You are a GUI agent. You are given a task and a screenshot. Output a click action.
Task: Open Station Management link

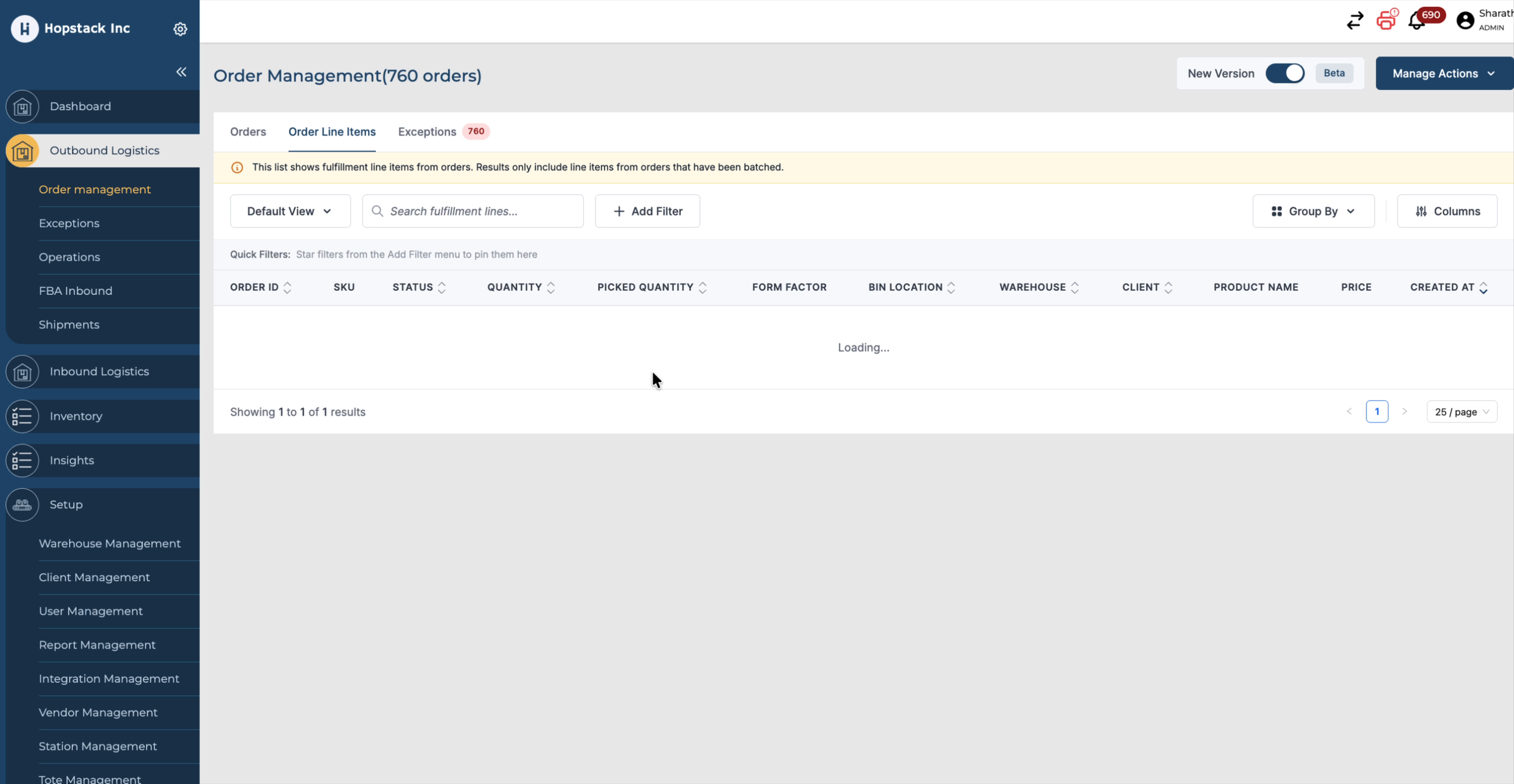98,747
